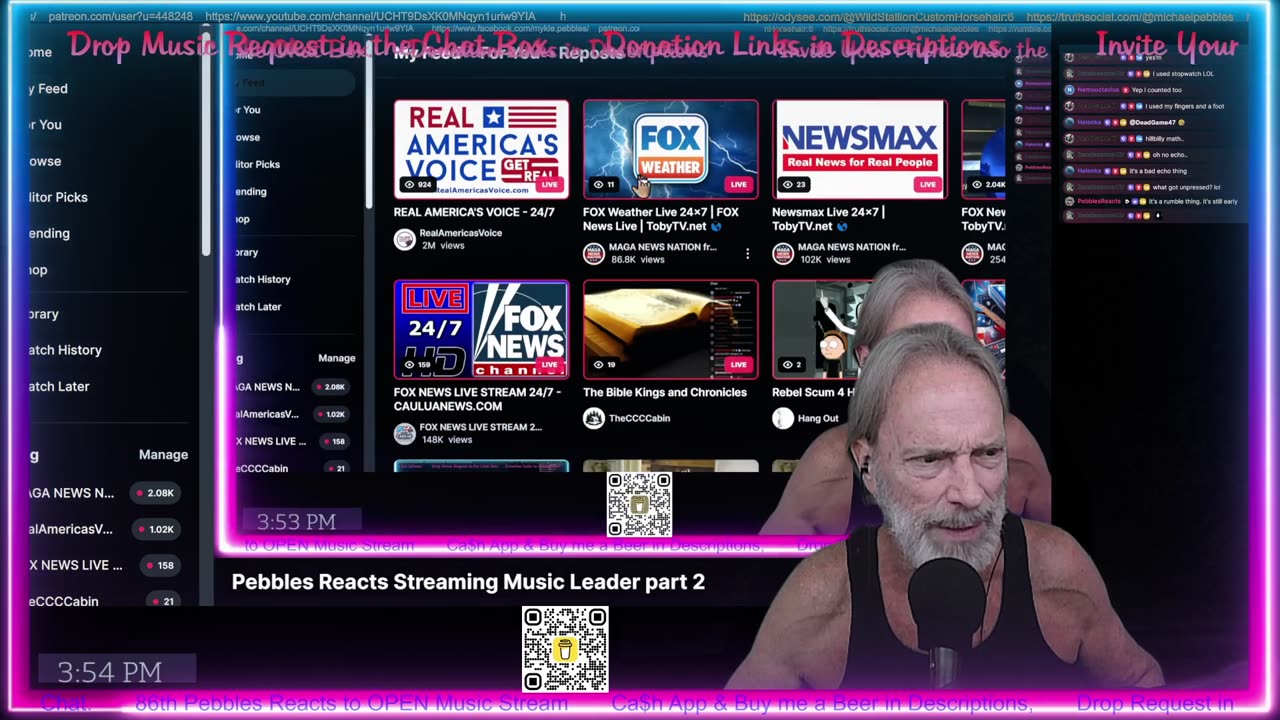Open three-dot menu under FOX Weather video

747,254
